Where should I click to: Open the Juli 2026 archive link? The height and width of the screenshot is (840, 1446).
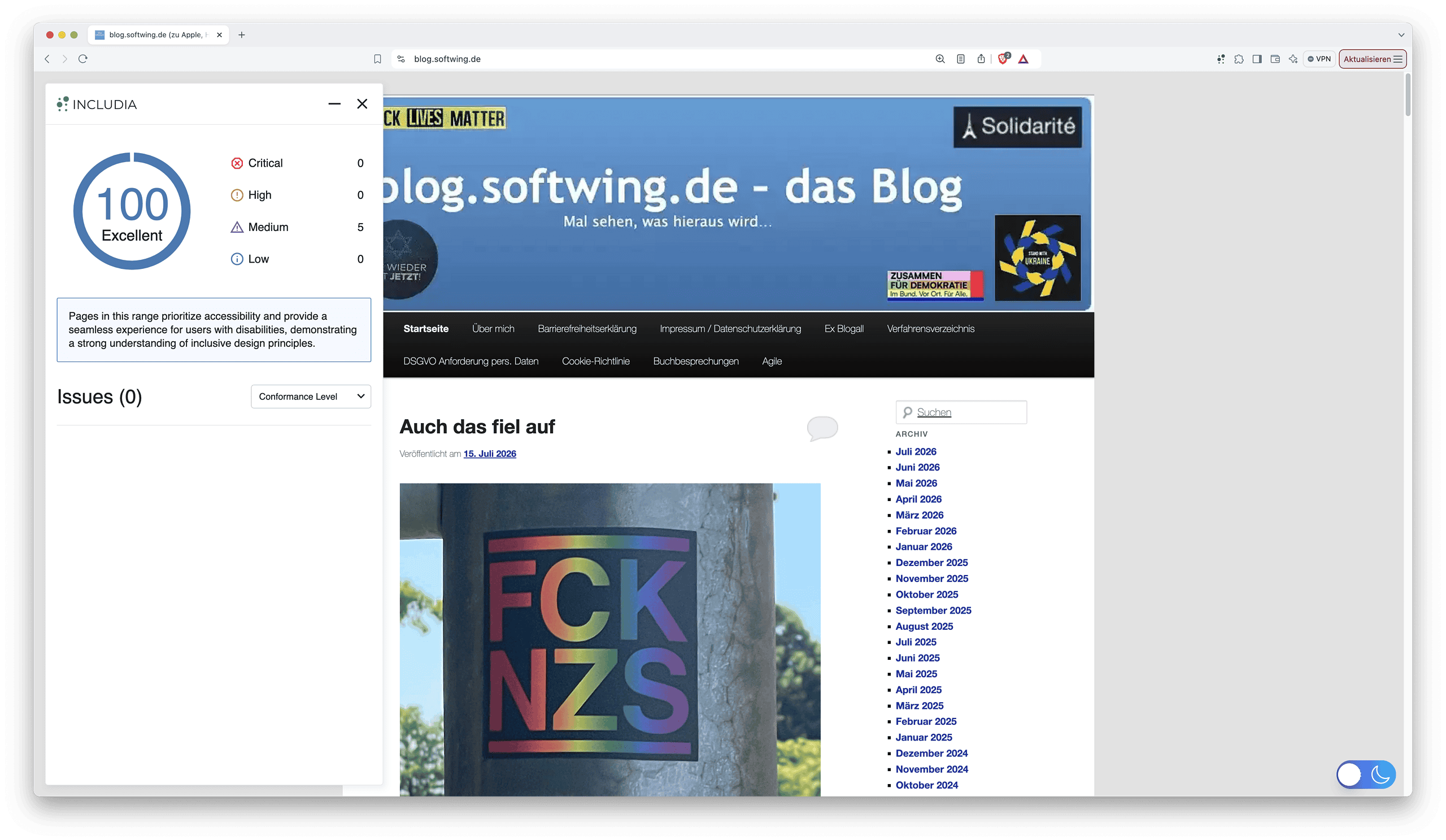[x=916, y=451]
